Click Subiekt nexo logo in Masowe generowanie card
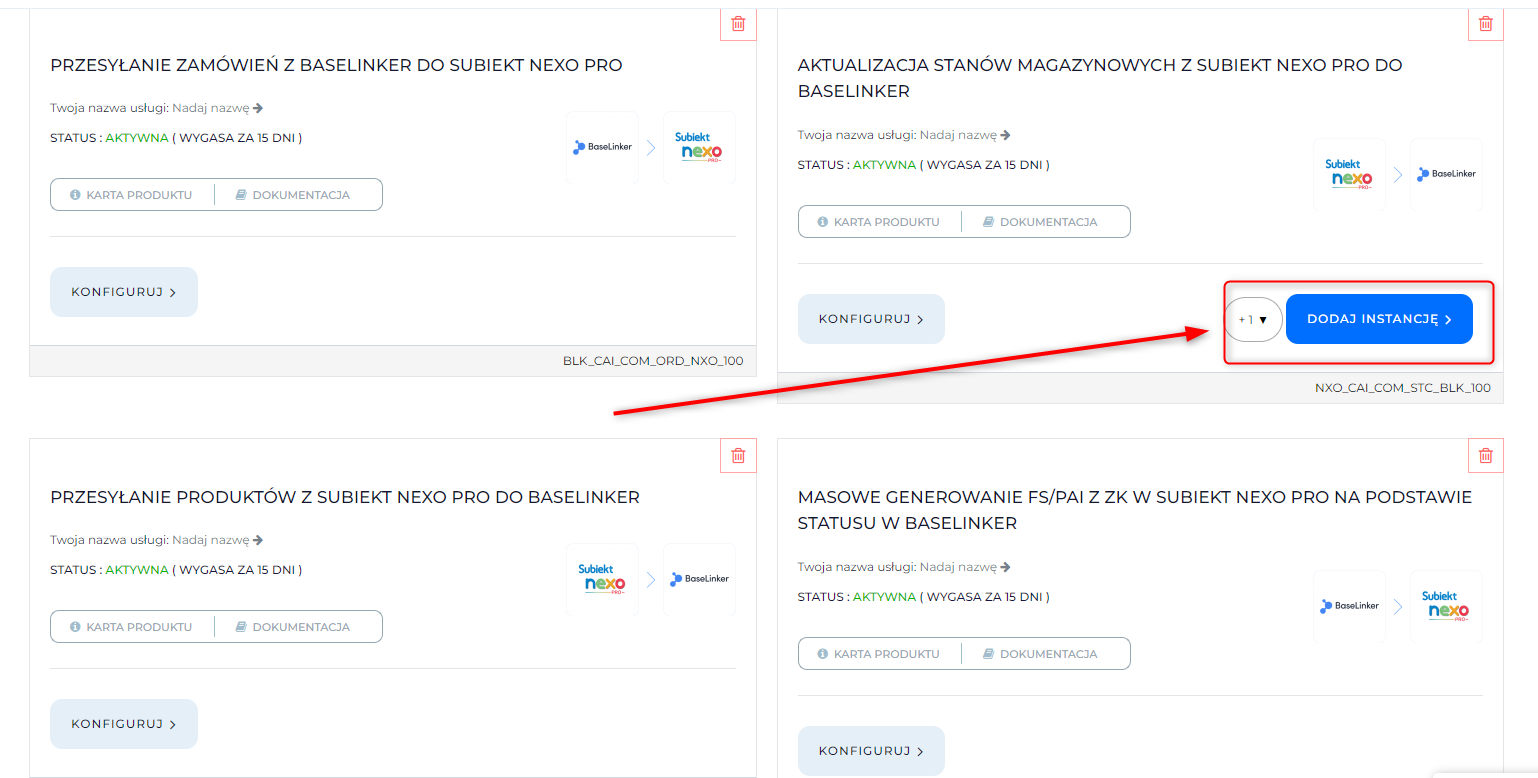 point(1446,606)
